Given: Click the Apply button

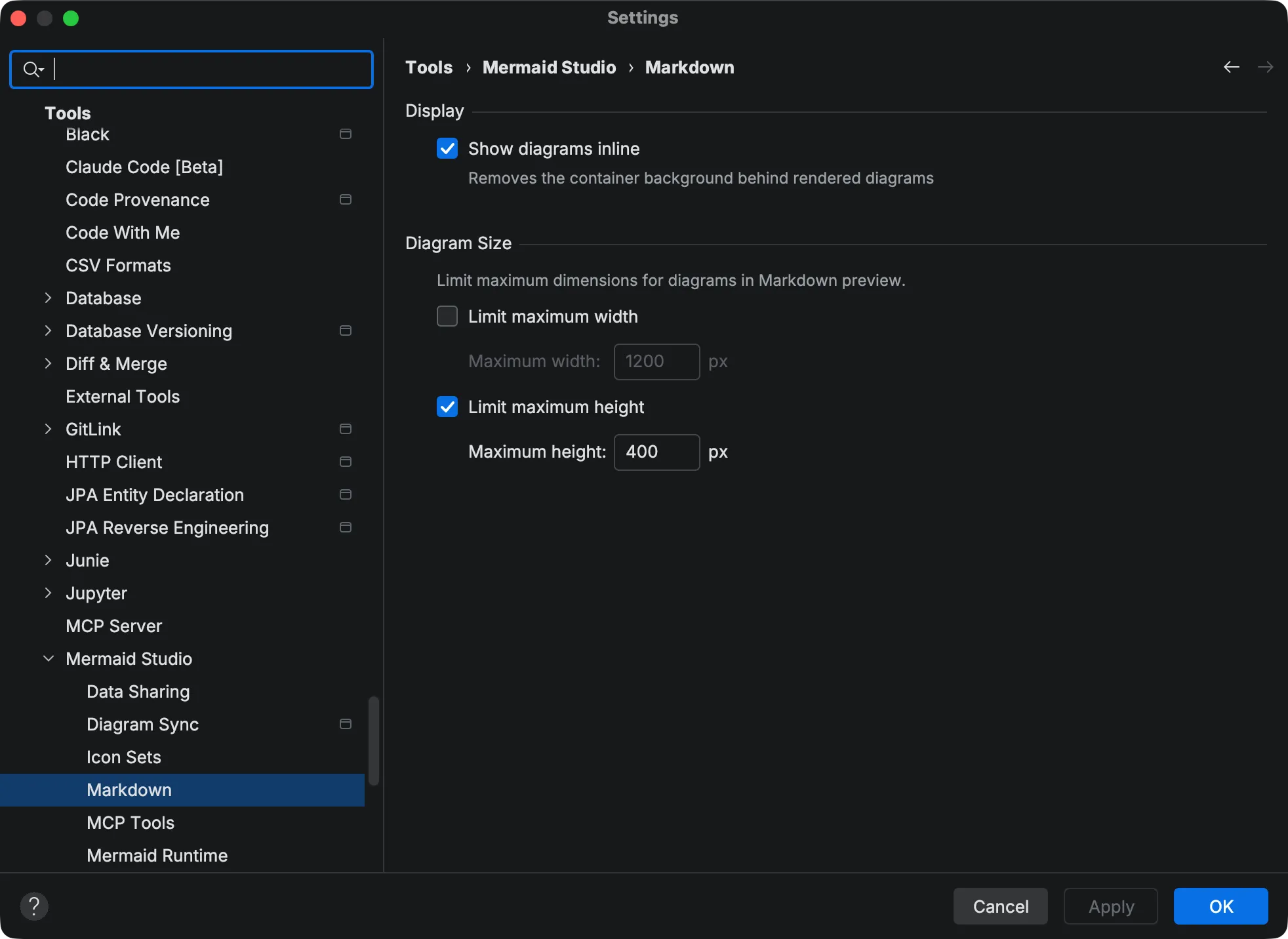Looking at the screenshot, I should click(1110, 906).
